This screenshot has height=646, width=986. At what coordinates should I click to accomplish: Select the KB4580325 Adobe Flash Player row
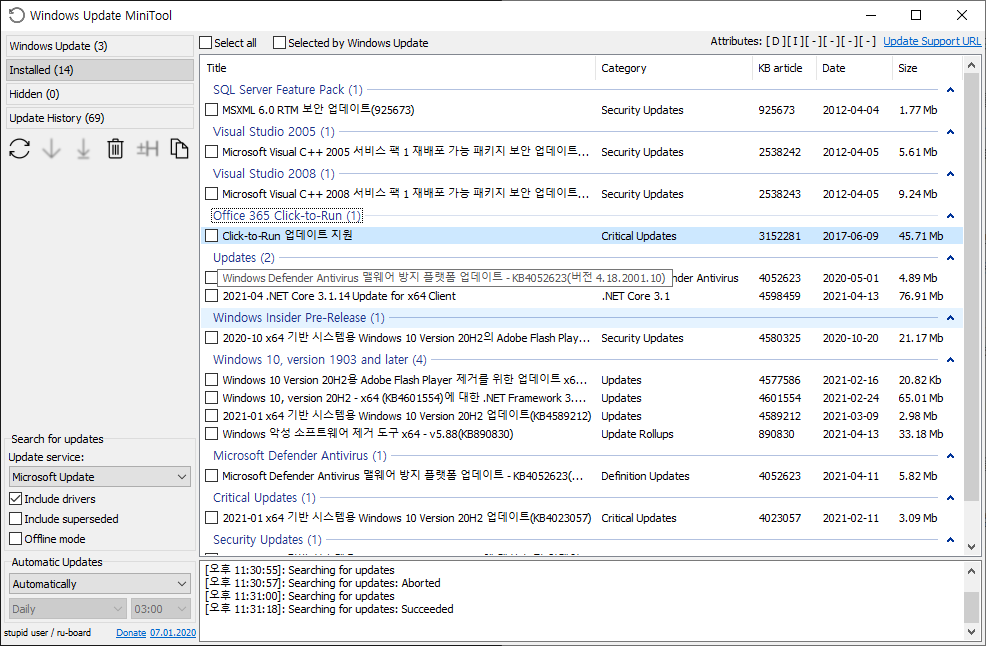pos(582,338)
